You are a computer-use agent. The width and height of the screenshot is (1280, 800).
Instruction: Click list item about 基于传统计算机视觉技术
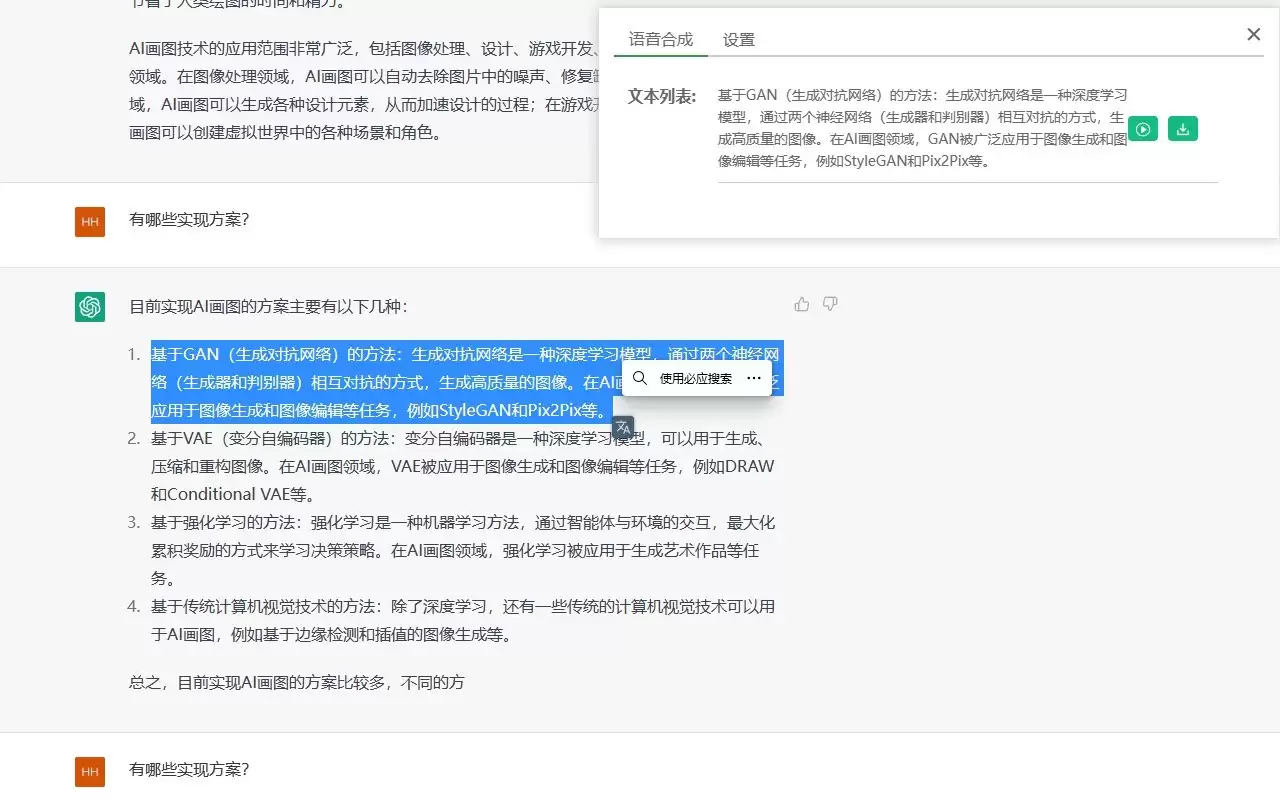pyautogui.click(x=463, y=620)
